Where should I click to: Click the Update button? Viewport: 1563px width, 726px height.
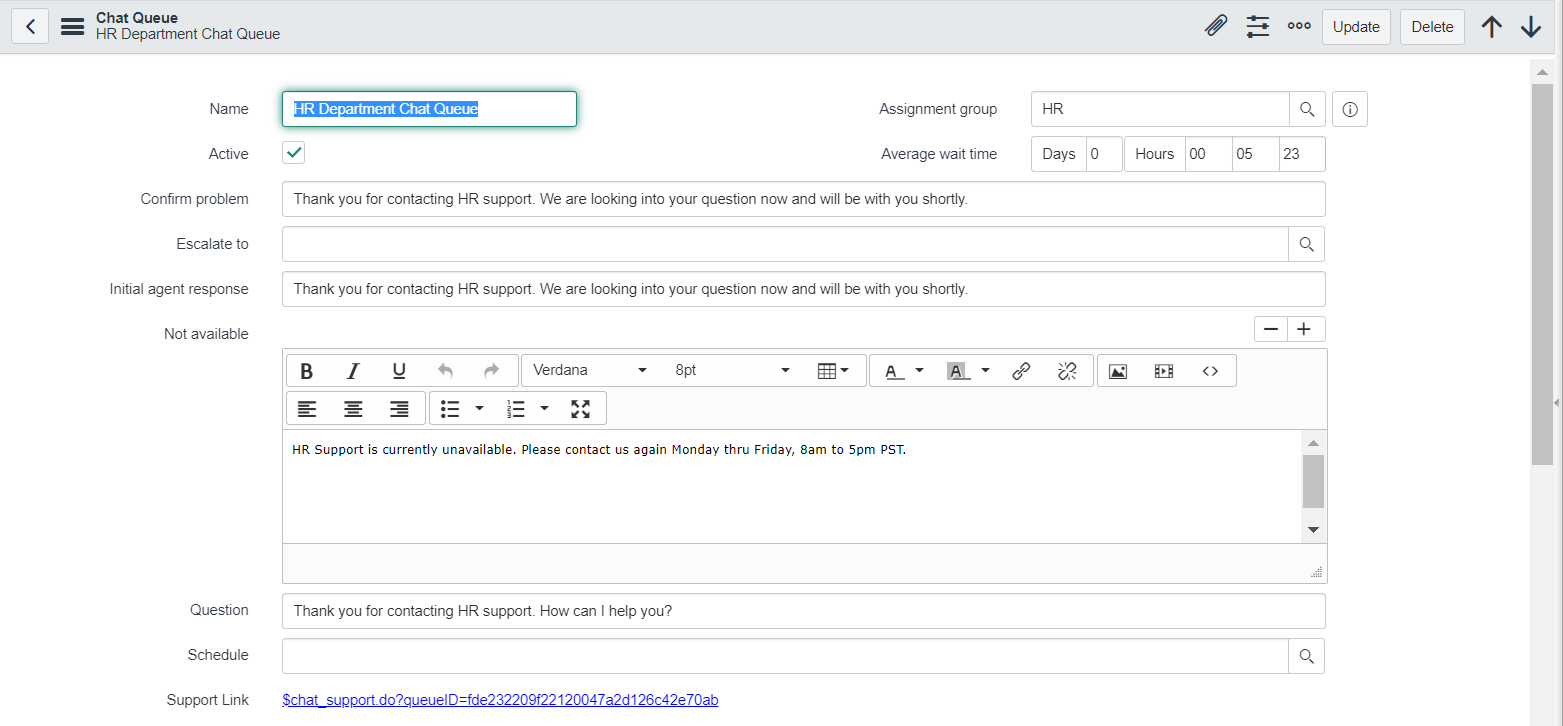coord(1356,27)
